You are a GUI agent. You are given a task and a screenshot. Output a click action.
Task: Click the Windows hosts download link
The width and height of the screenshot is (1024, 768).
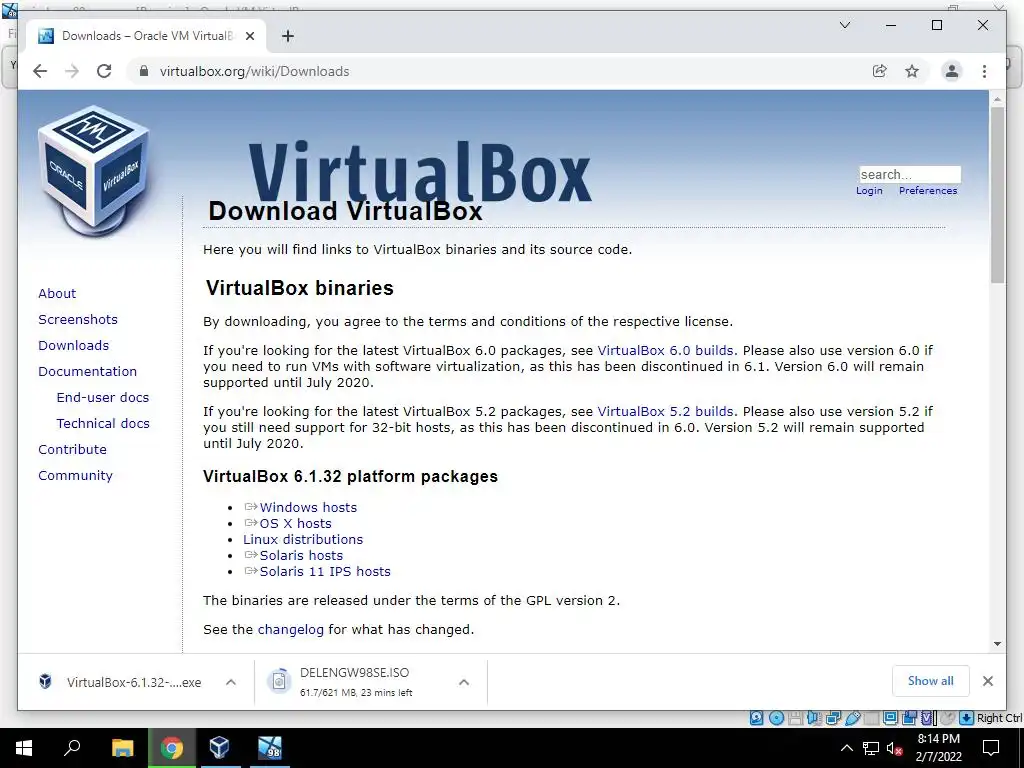tap(308, 507)
